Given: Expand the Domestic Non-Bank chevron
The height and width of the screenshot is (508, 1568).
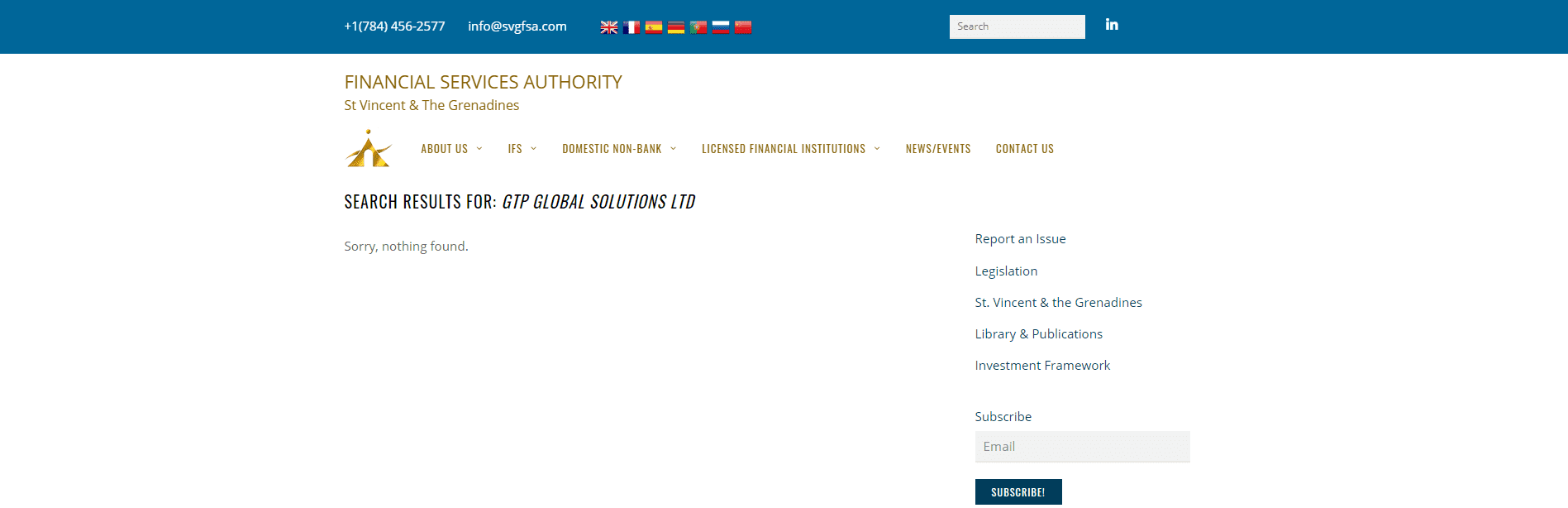Looking at the screenshot, I should click(674, 149).
